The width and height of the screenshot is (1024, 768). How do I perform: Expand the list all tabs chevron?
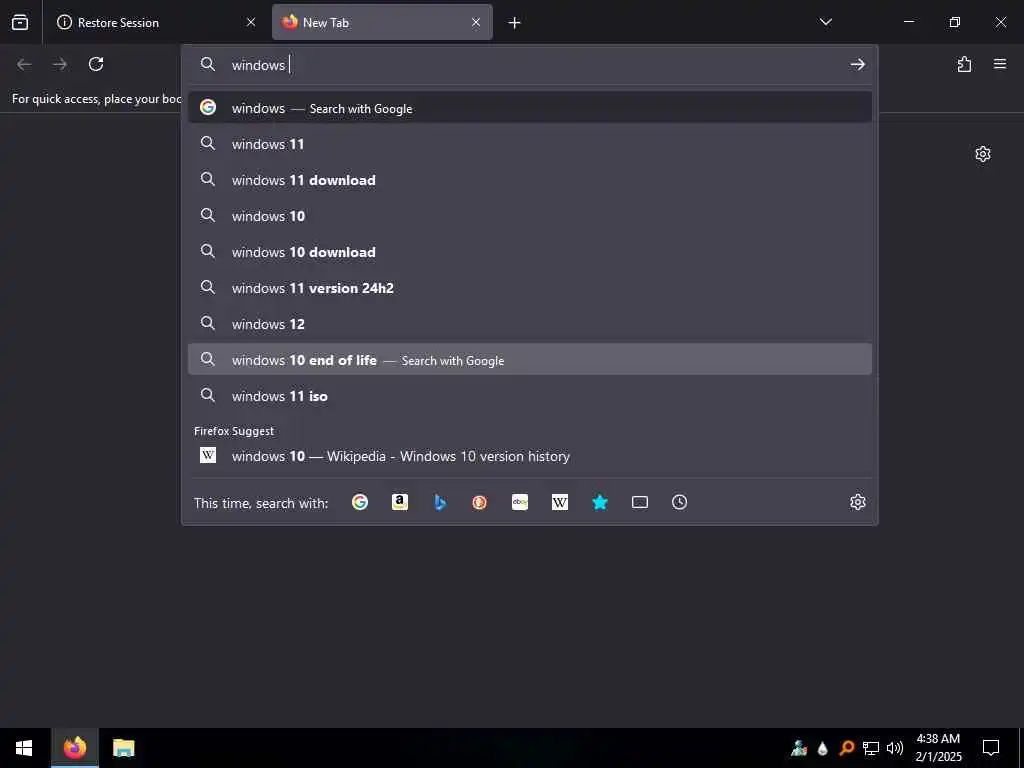(825, 22)
